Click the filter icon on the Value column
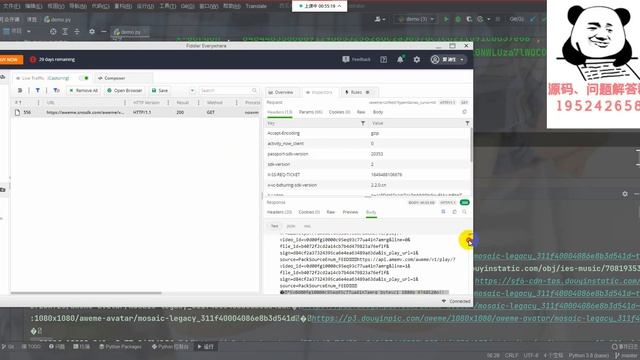 pos(467,123)
